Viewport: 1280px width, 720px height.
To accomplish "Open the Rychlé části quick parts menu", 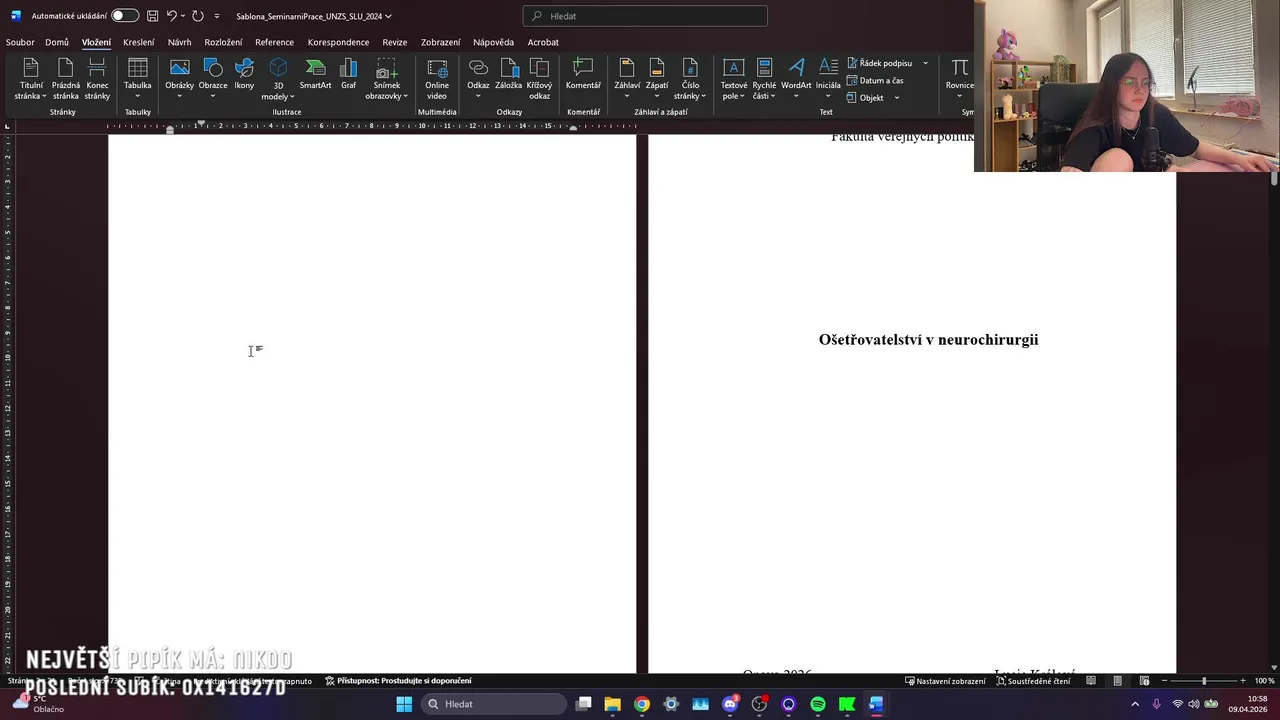I will tap(764, 79).
